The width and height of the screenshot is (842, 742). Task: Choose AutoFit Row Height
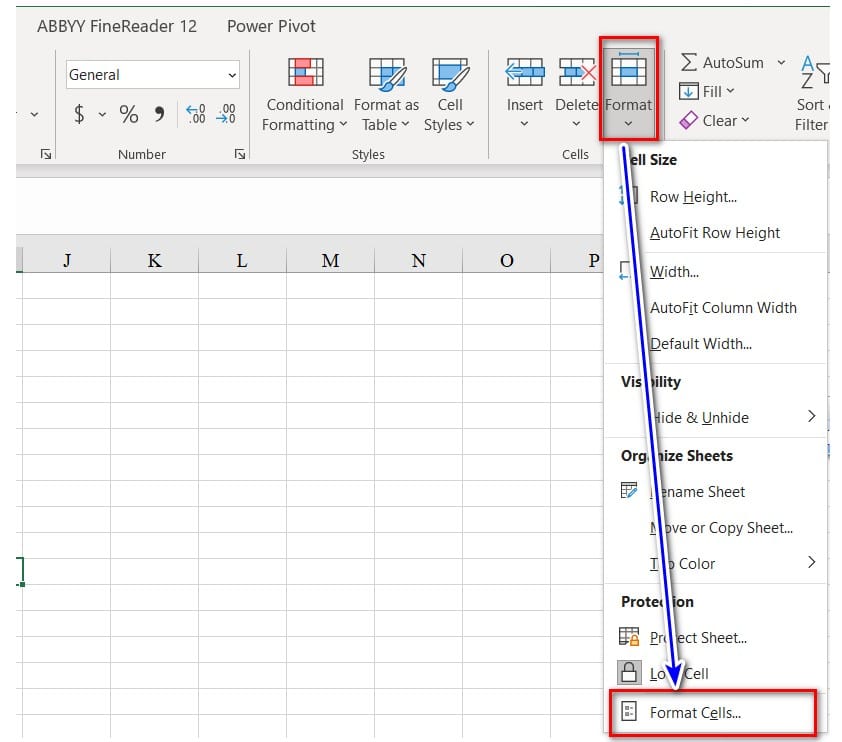click(716, 232)
